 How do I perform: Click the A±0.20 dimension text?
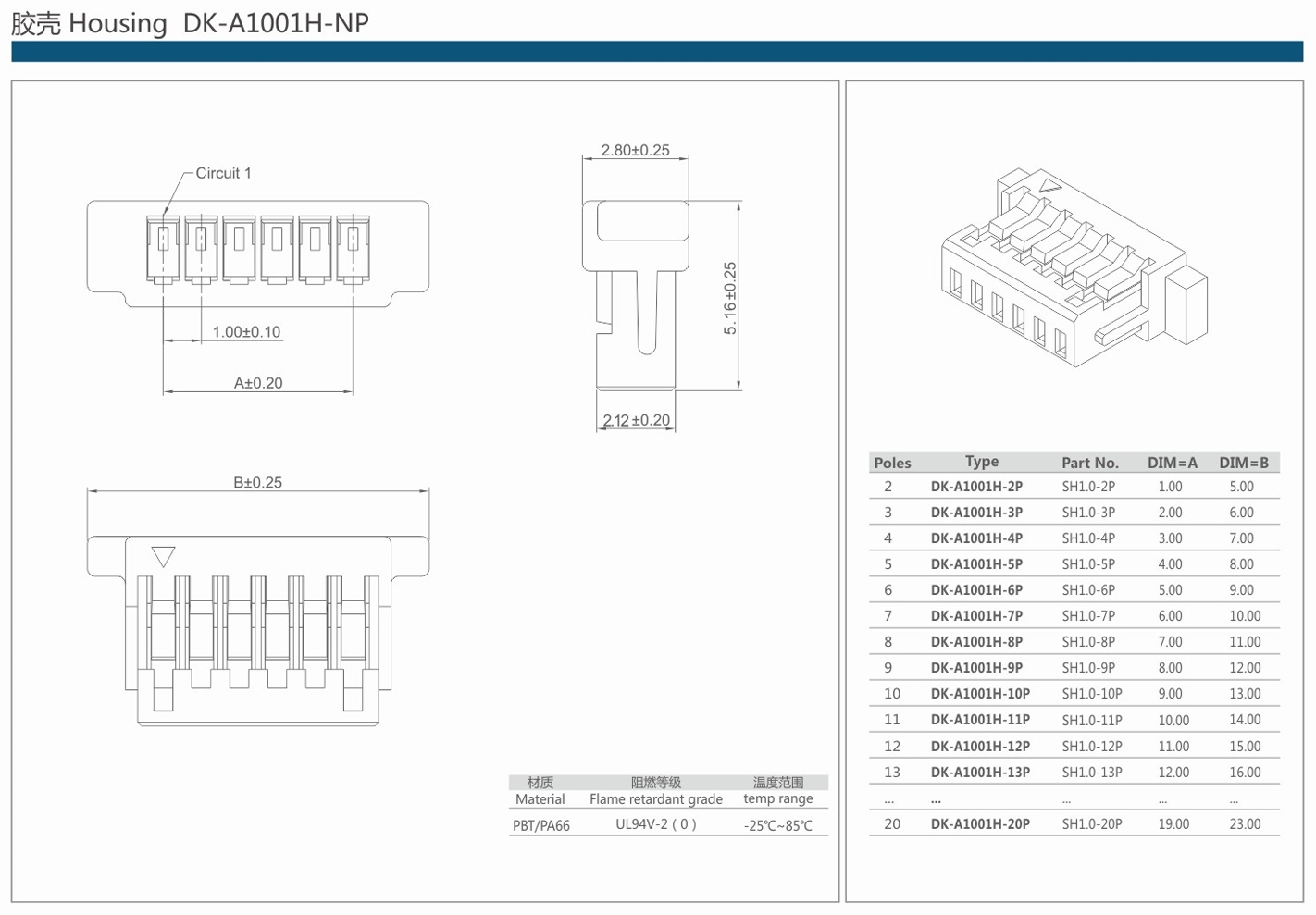258,383
